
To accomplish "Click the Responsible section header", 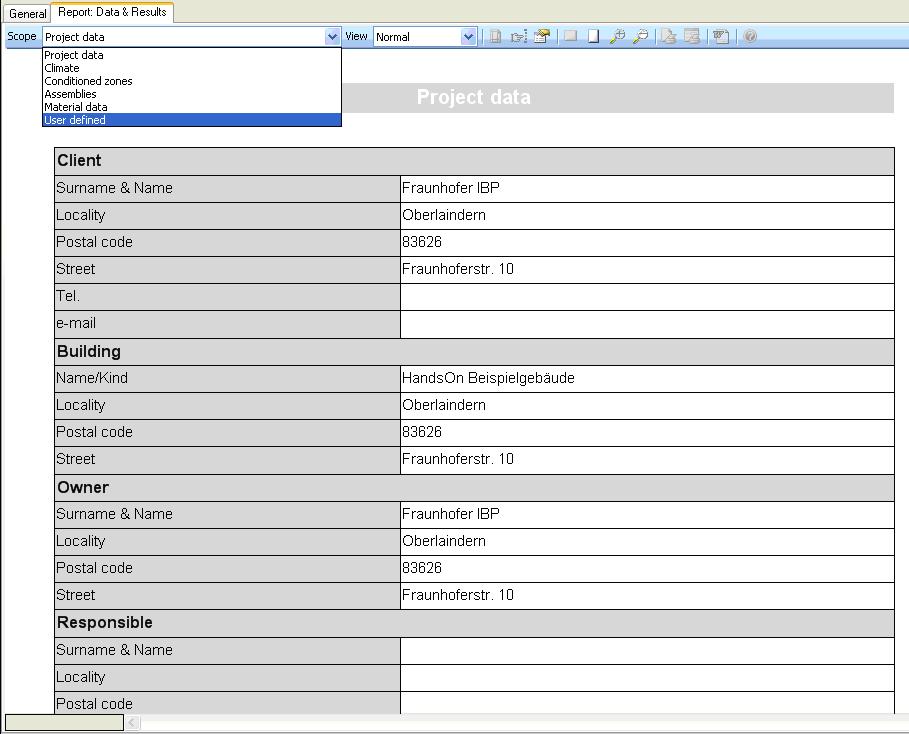I will click(474, 623).
